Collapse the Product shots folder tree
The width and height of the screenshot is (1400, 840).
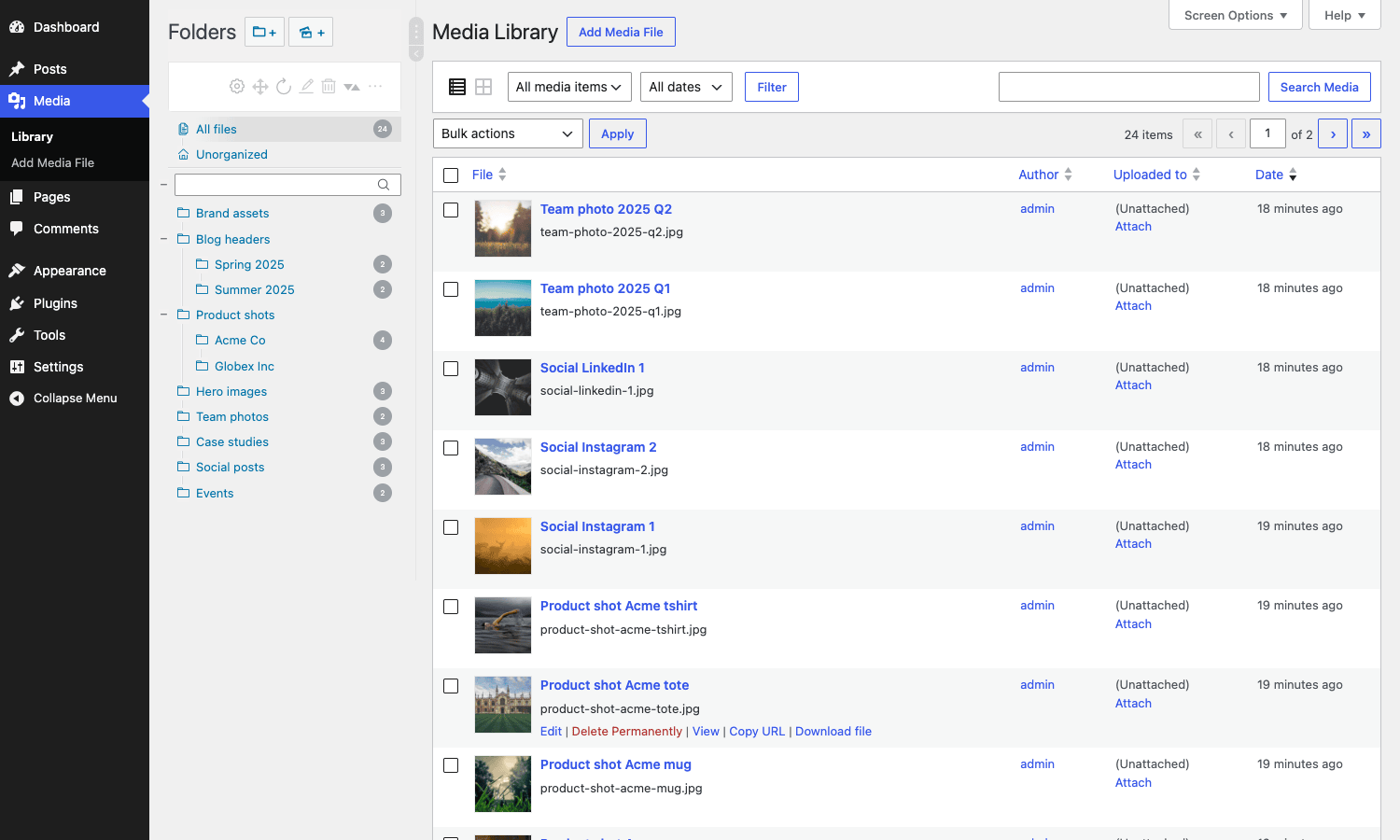(164, 315)
